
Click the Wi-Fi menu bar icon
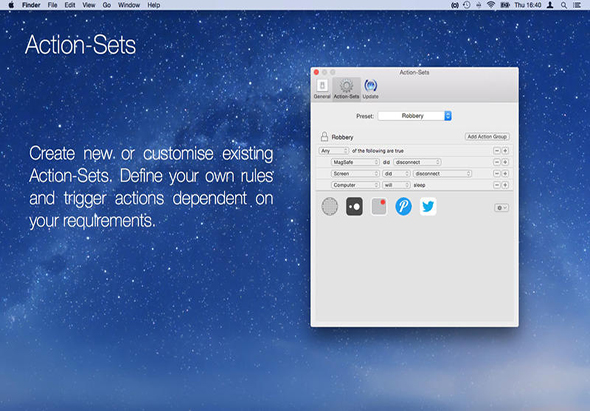[x=491, y=5]
